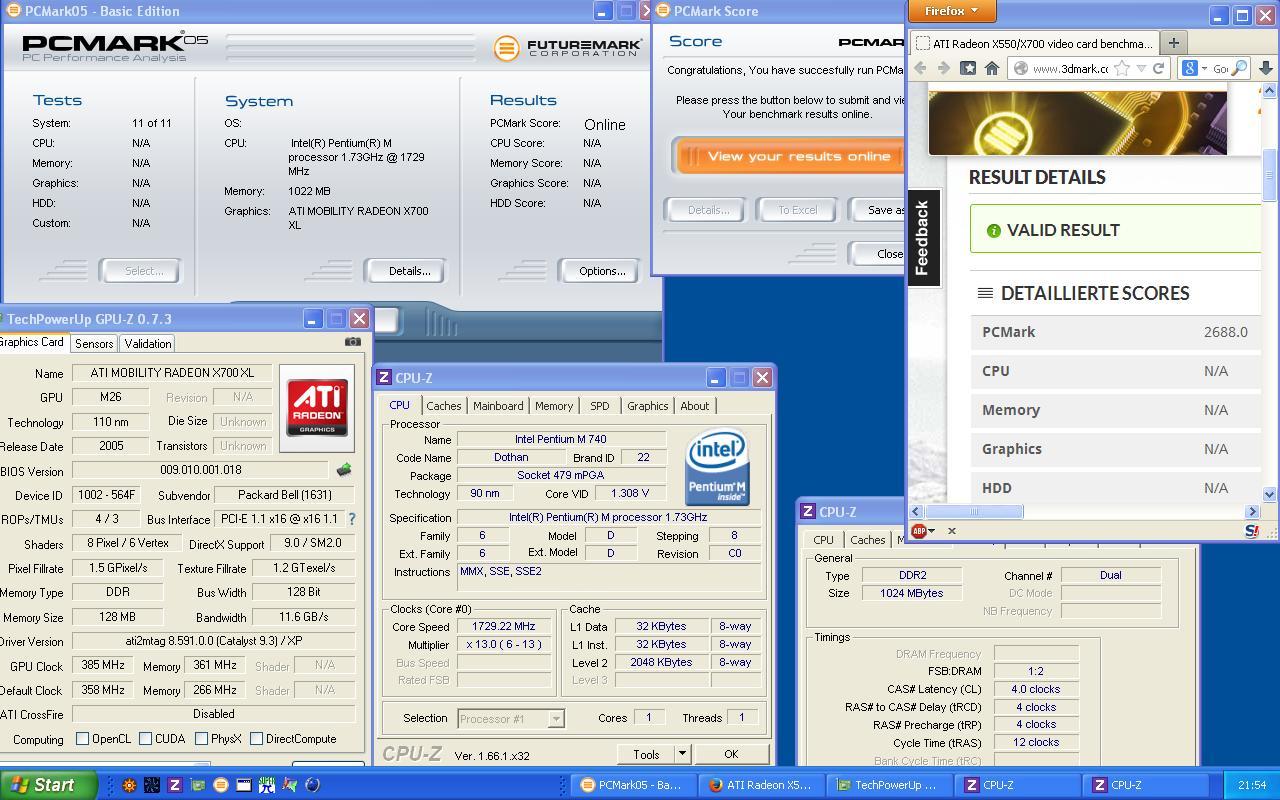
Task: Open the About tab in CPU-Z
Action: coord(694,406)
